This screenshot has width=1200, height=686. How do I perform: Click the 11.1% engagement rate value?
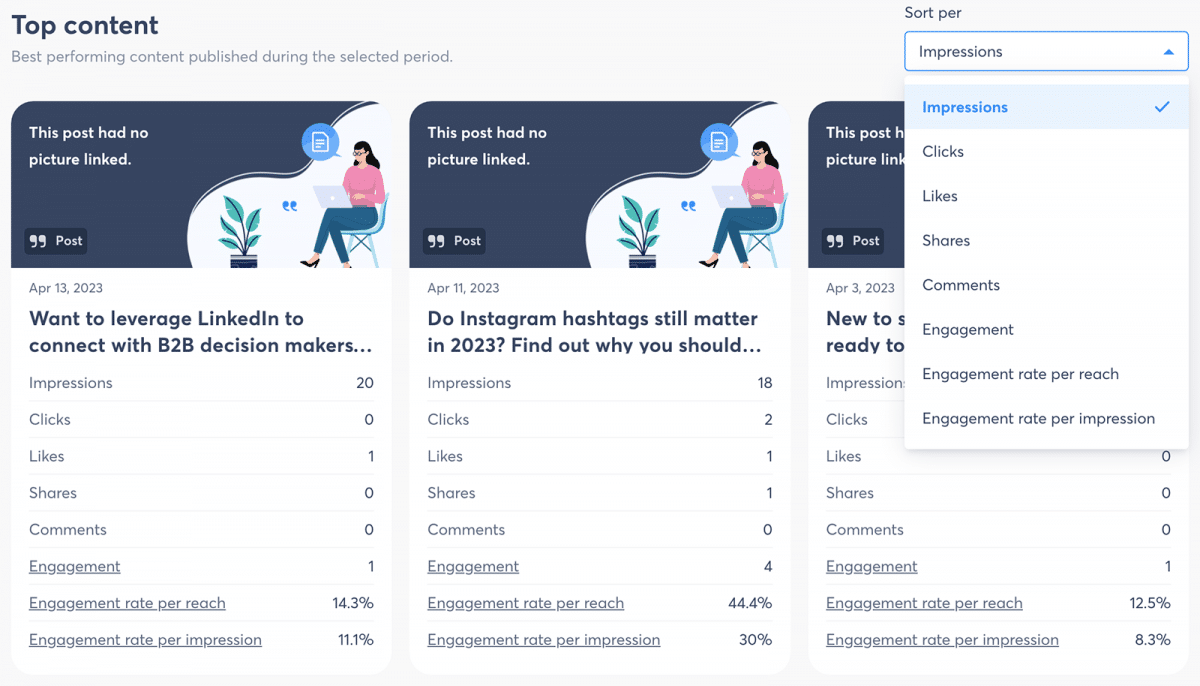[x=355, y=640]
